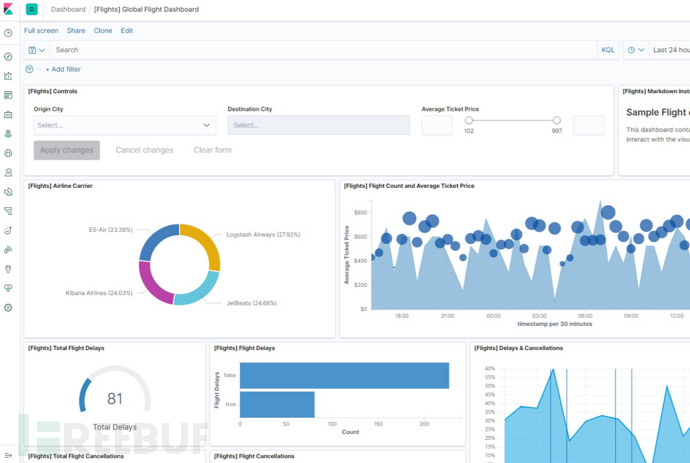
Task: Open Canvas icon in sidebar
Action: pos(8,114)
